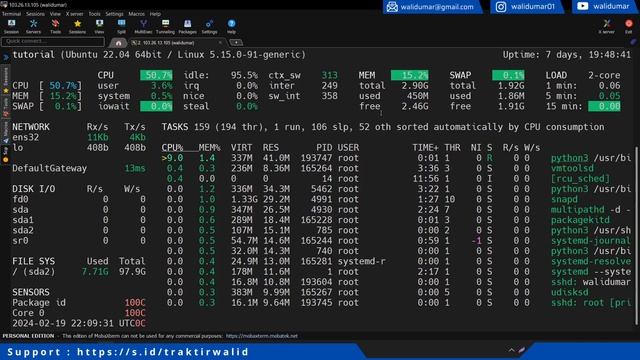Image resolution: width=640 pixels, height=360 pixels.
Task: Click the ens32 network interface row
Action: 79,137
